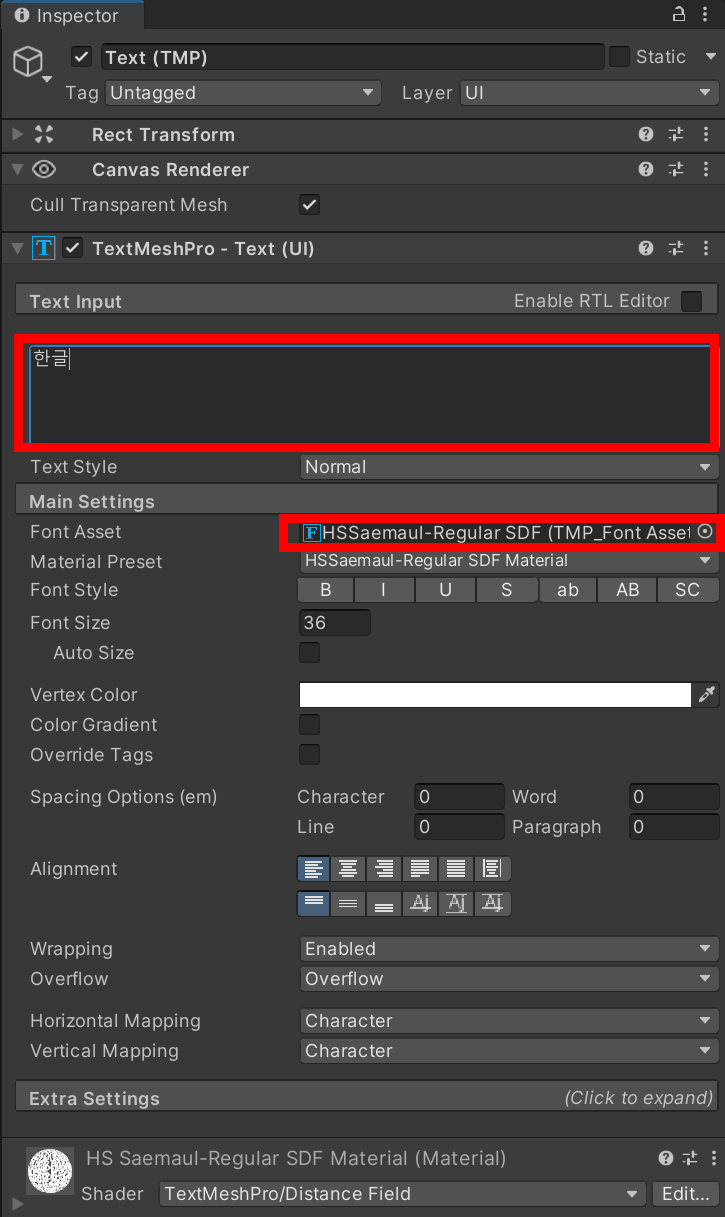Screen dimensions: 725x1217
Task: Set horizontal alignment to left
Action: [x=314, y=869]
